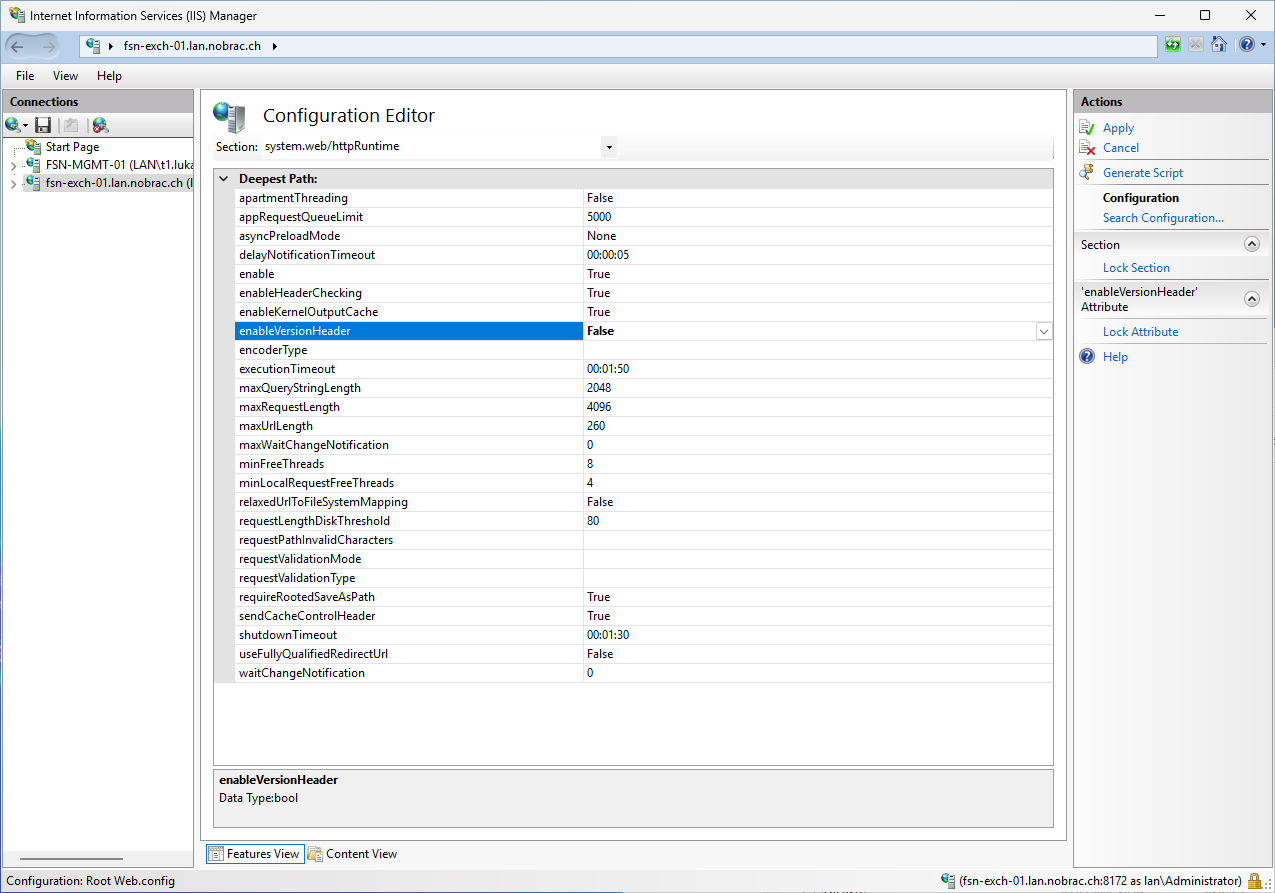Click the Apply link
Screen dimensions: 1275x893
[x=1118, y=128]
